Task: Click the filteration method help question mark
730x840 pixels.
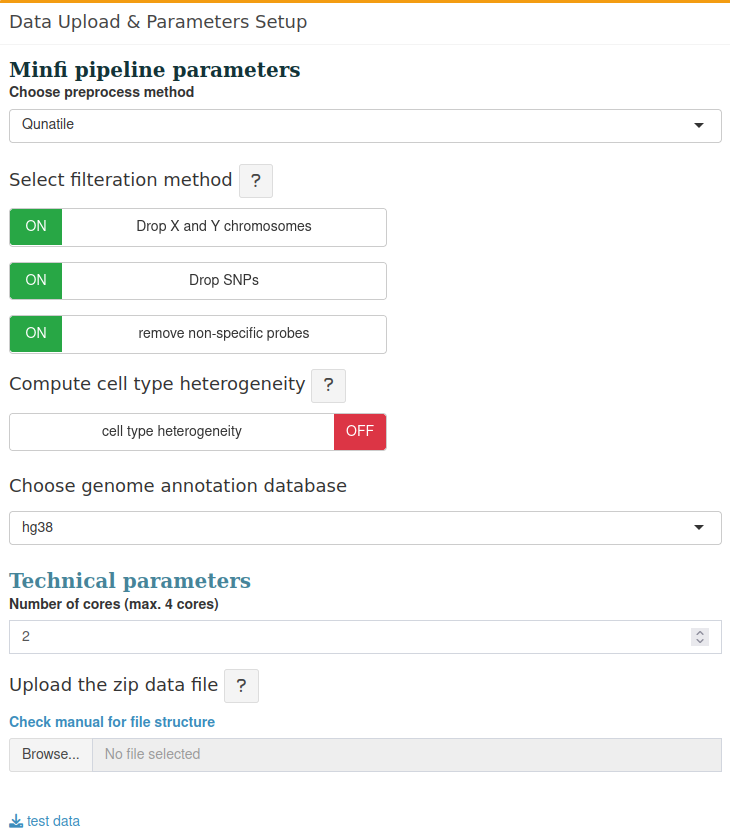Action: (x=255, y=181)
